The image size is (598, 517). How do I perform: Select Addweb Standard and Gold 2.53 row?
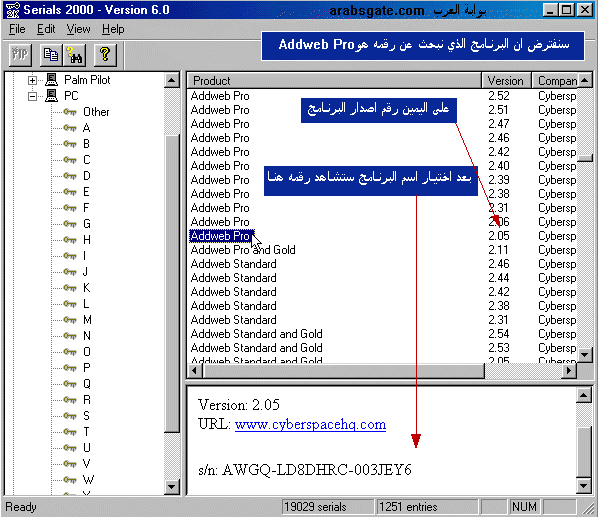(x=383, y=348)
